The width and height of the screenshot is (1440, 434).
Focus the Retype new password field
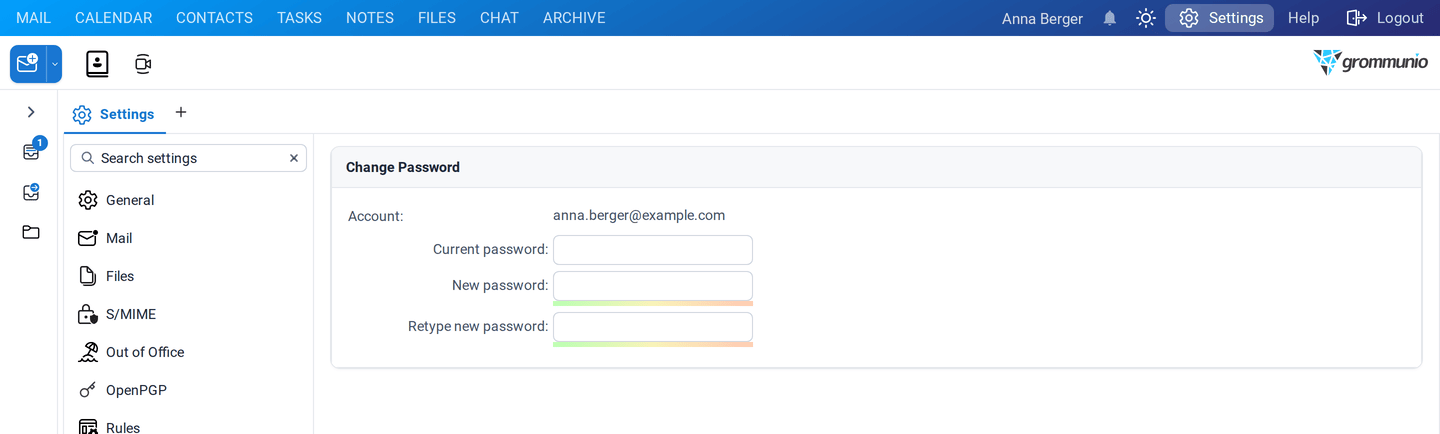coord(653,327)
